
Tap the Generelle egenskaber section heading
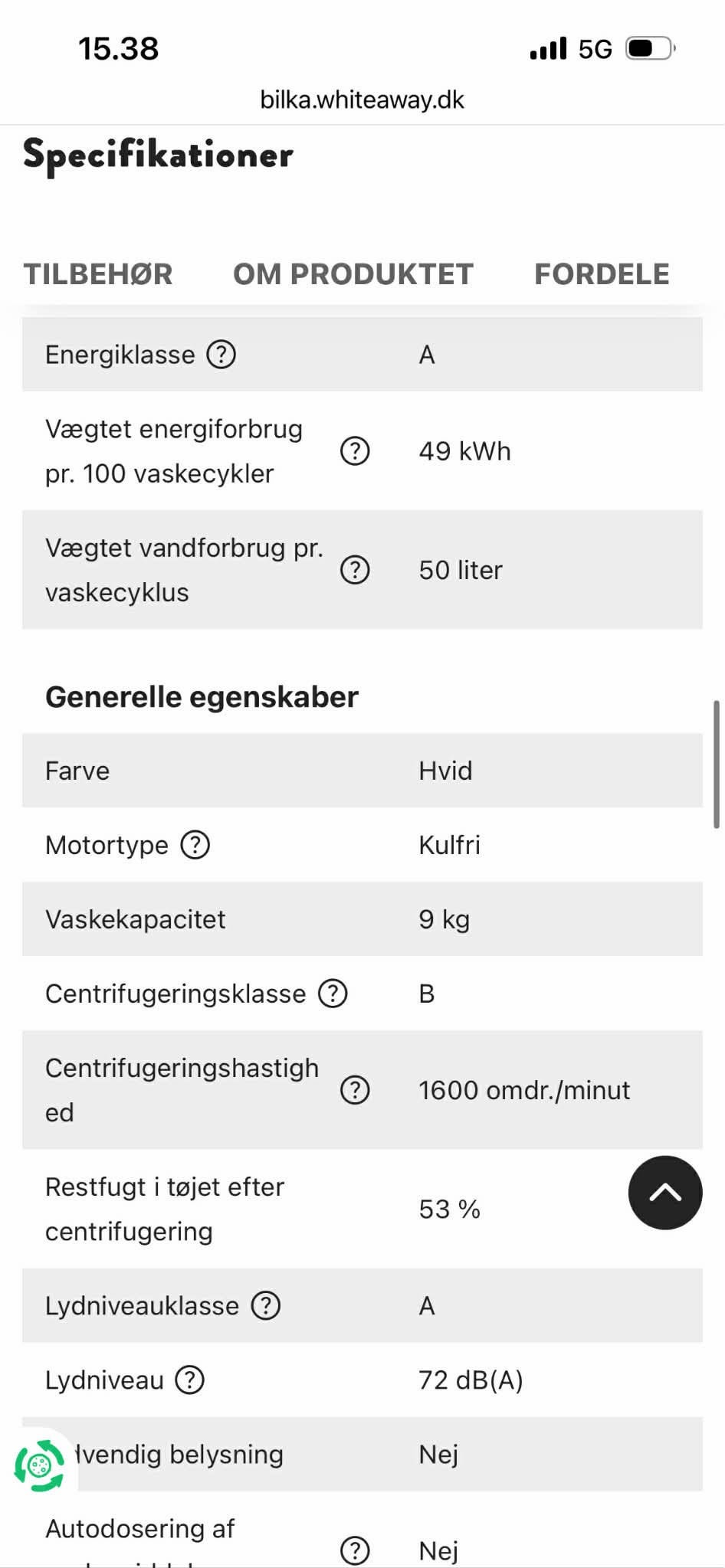pos(202,697)
